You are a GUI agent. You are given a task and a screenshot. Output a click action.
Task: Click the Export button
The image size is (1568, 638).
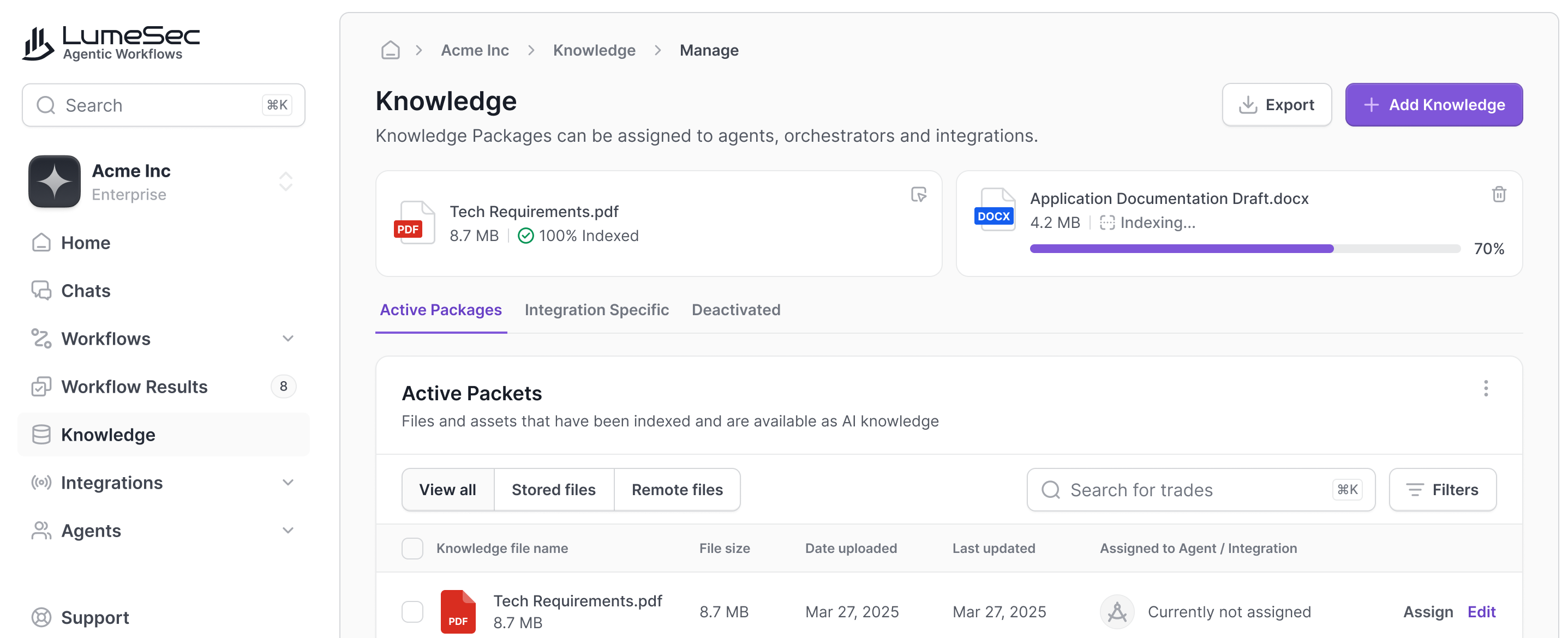[x=1277, y=105]
